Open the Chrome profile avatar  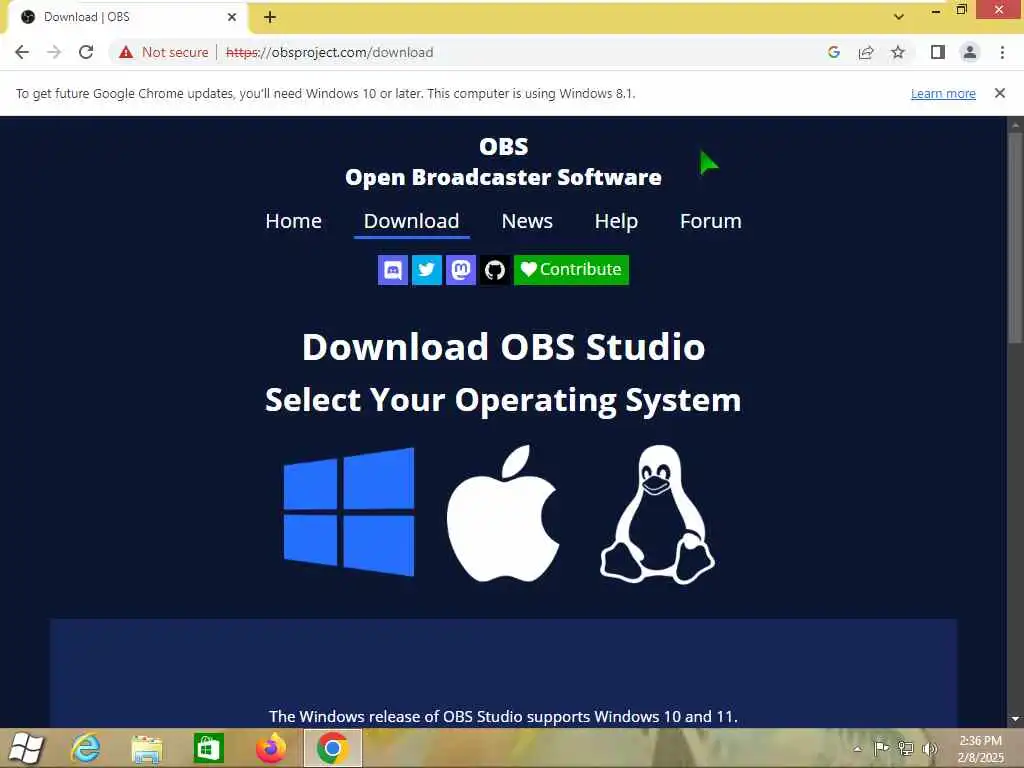coord(970,52)
